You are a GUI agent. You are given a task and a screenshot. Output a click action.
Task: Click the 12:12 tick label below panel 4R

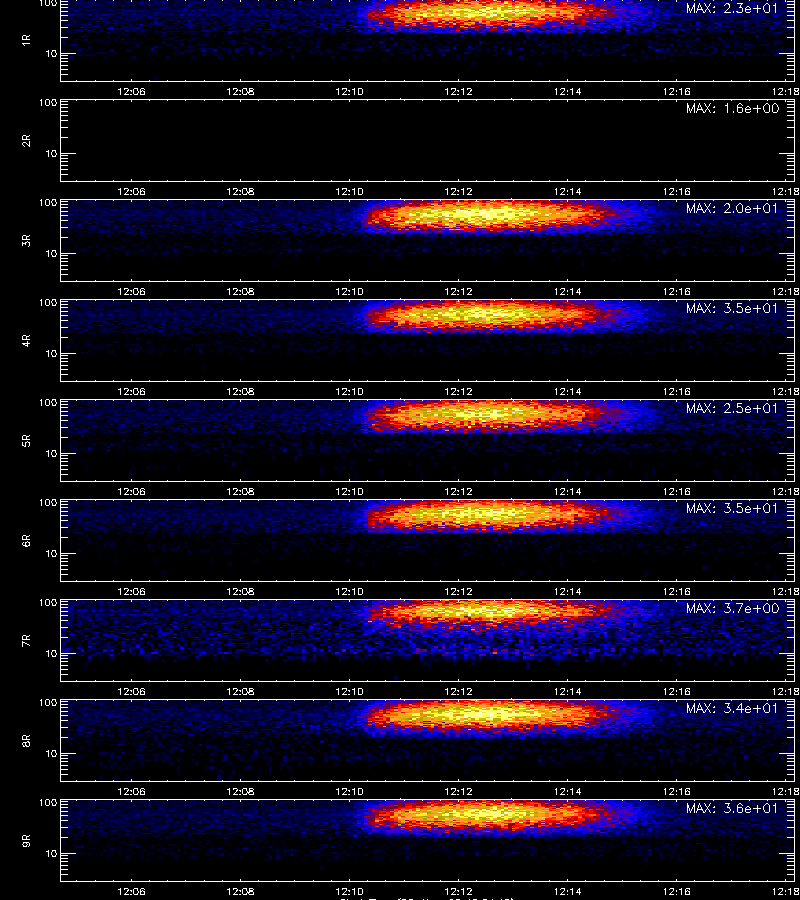click(459, 391)
